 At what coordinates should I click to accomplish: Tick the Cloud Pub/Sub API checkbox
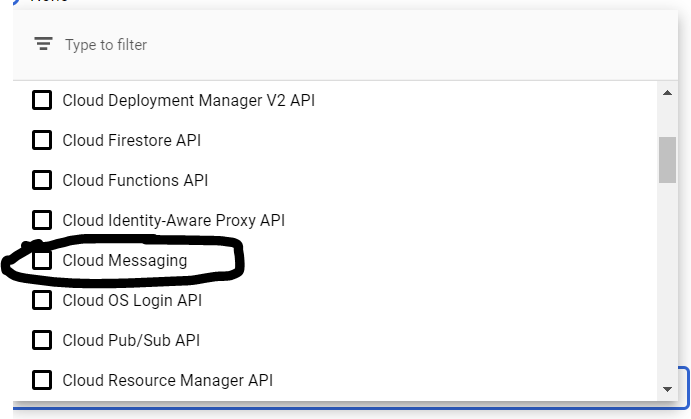42,340
